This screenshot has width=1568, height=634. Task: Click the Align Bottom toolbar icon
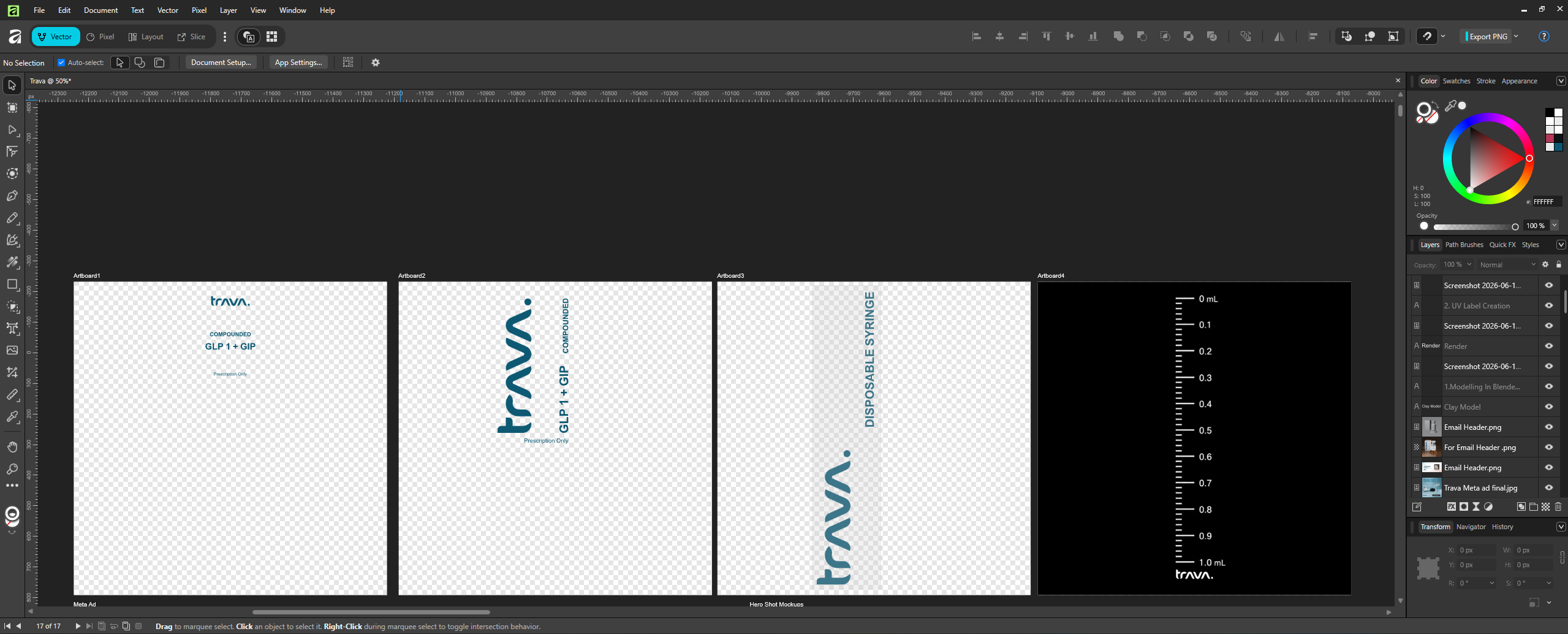coord(1093,37)
